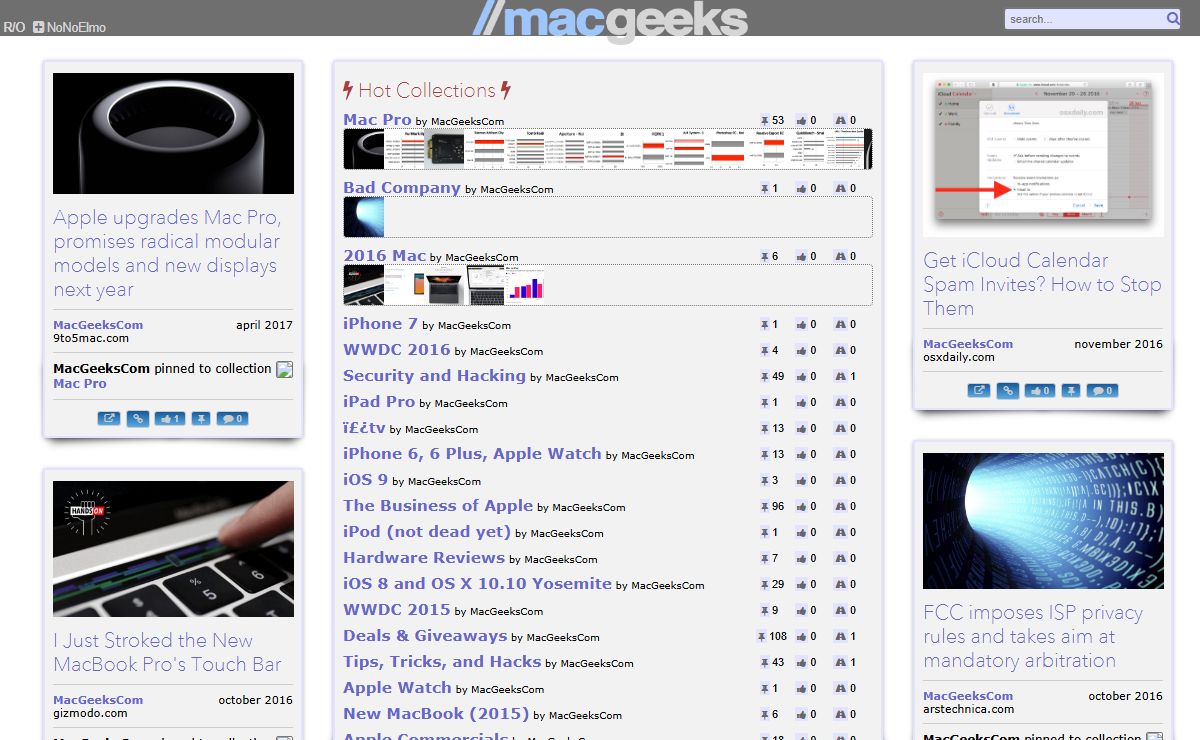1200x740 pixels.
Task: Click the followers icon for Mac Pro collection
Action: click(x=840, y=120)
